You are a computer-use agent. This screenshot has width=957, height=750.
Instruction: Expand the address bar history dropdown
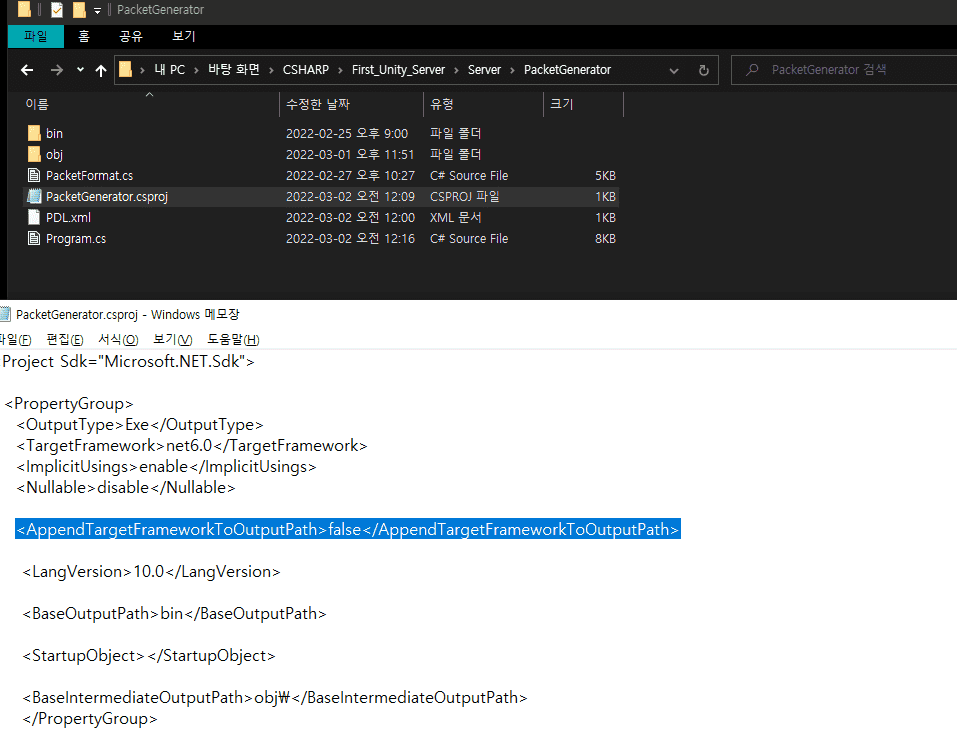click(674, 71)
